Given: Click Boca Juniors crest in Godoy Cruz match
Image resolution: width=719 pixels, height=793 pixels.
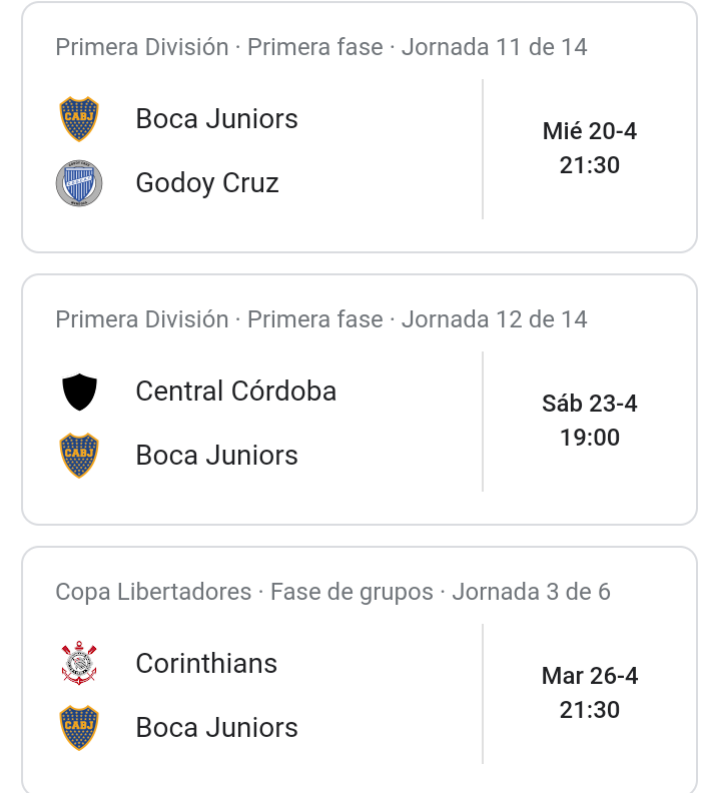Looking at the screenshot, I should (79, 119).
